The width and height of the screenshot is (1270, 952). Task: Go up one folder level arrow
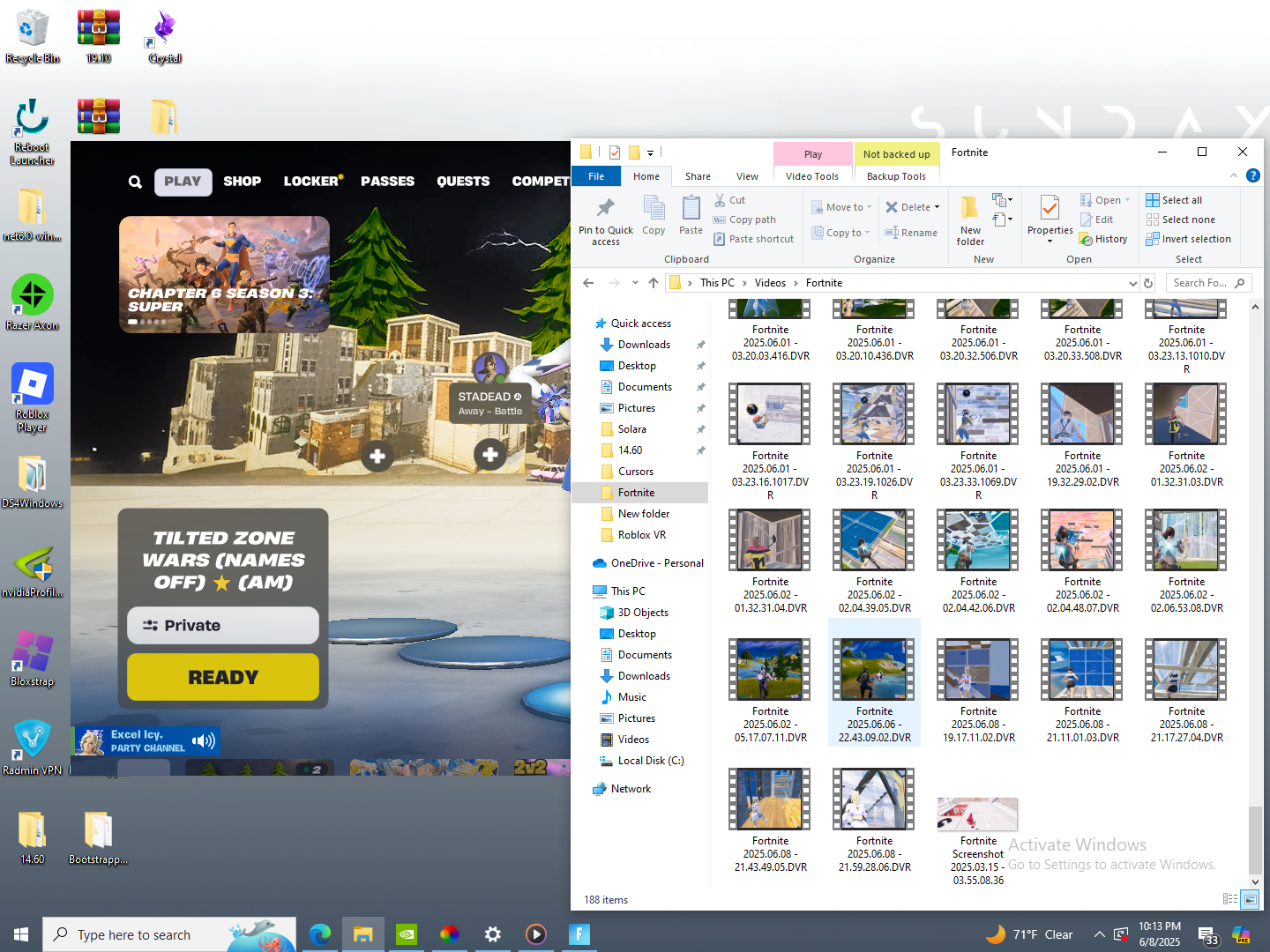click(x=653, y=283)
